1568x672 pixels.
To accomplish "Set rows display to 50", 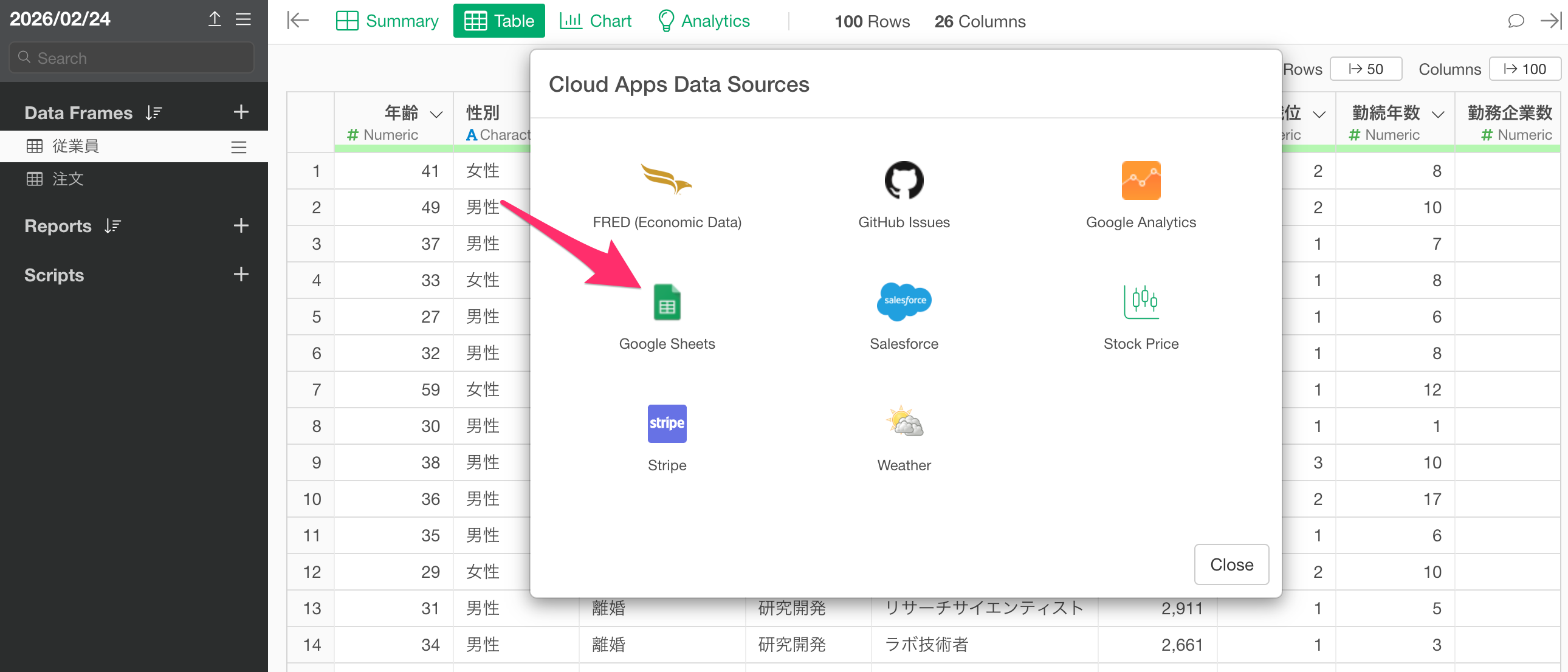I will tap(1365, 69).
